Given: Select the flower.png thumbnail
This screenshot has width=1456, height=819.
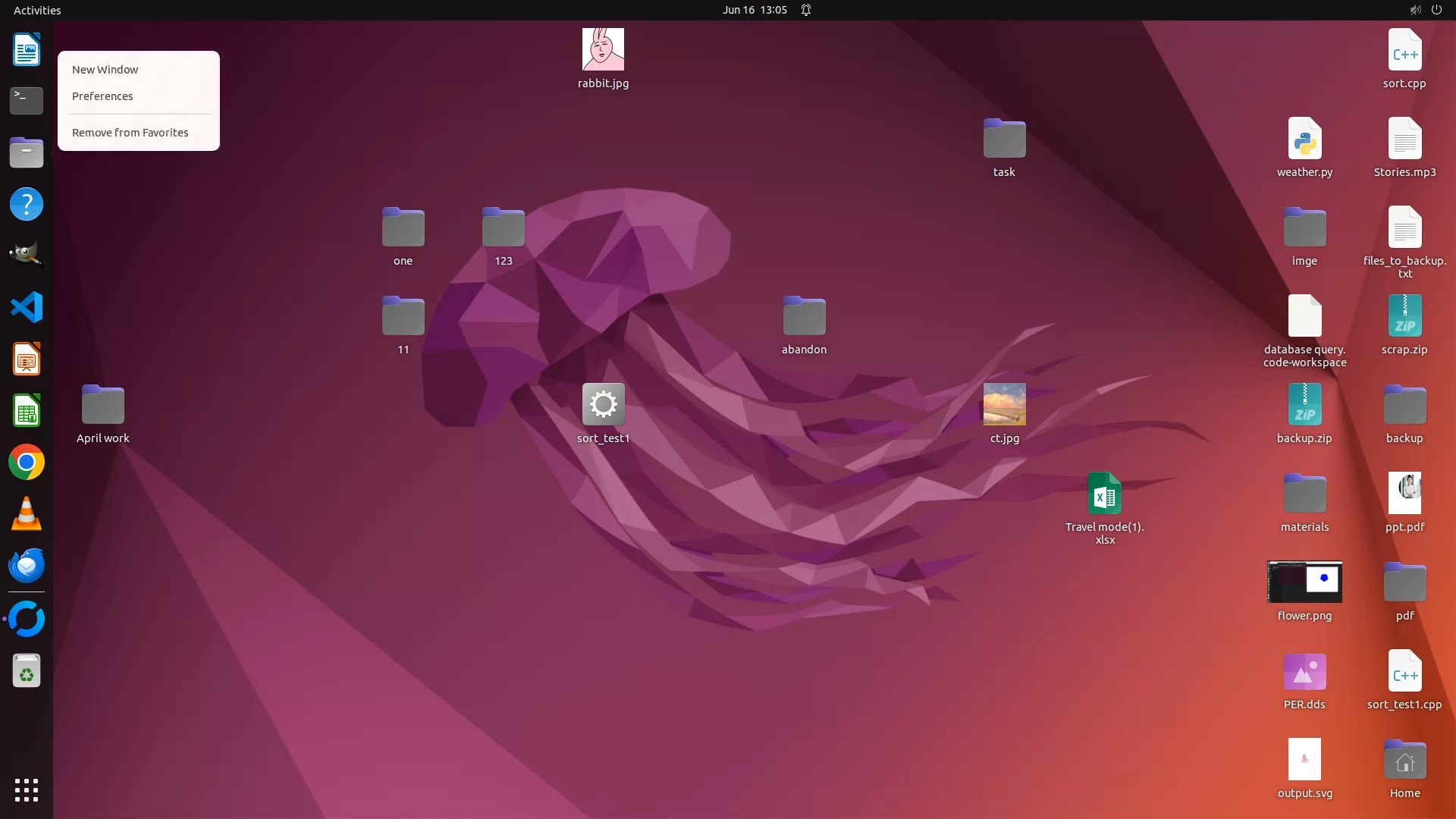Looking at the screenshot, I should (1304, 582).
